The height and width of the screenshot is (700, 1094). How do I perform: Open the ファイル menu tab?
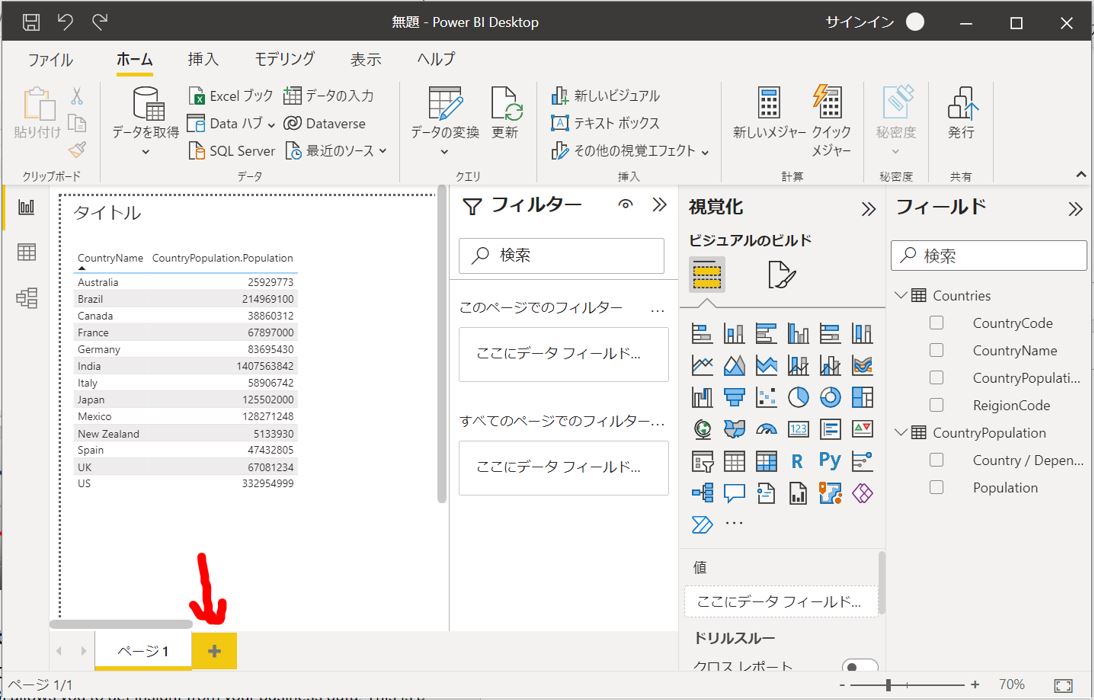(x=50, y=59)
